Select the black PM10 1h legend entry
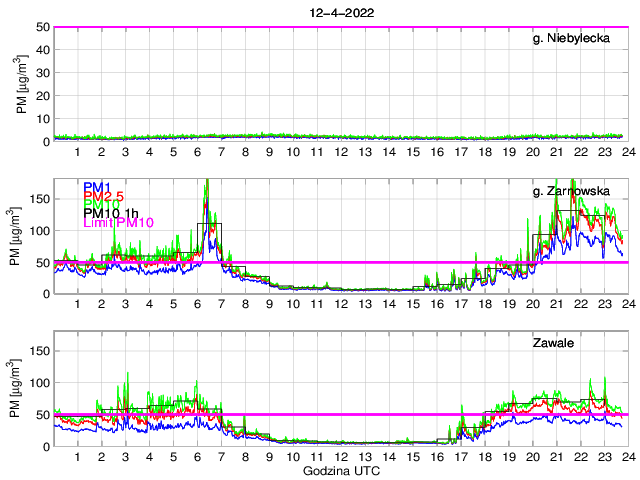The height and width of the screenshot is (480, 640). click(x=111, y=213)
